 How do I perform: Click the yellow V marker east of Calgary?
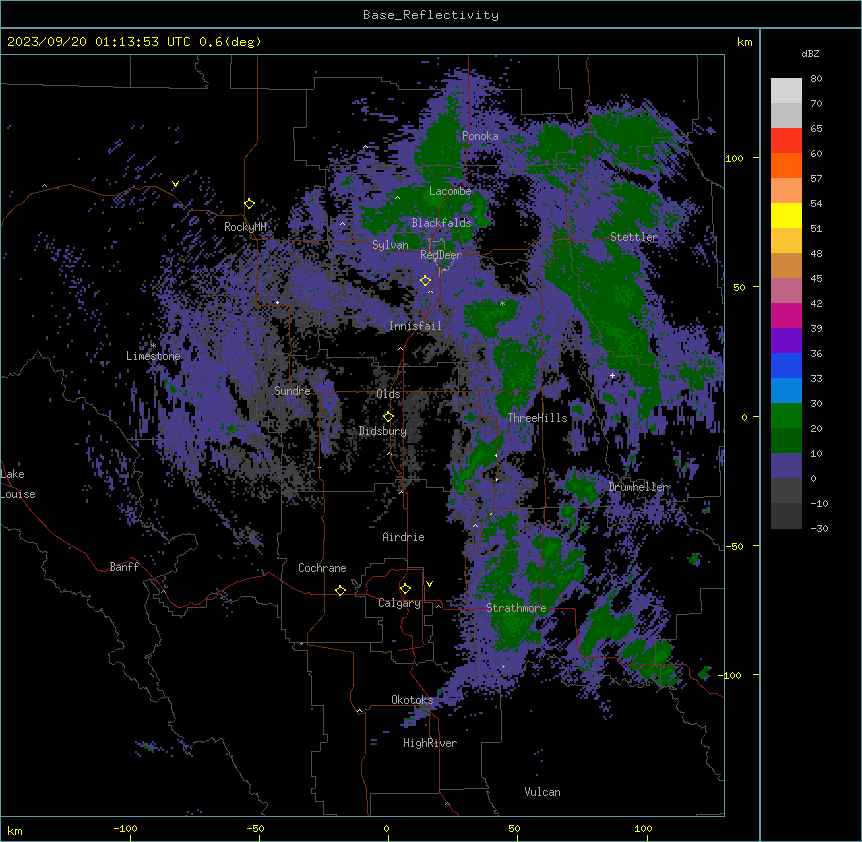[429, 584]
